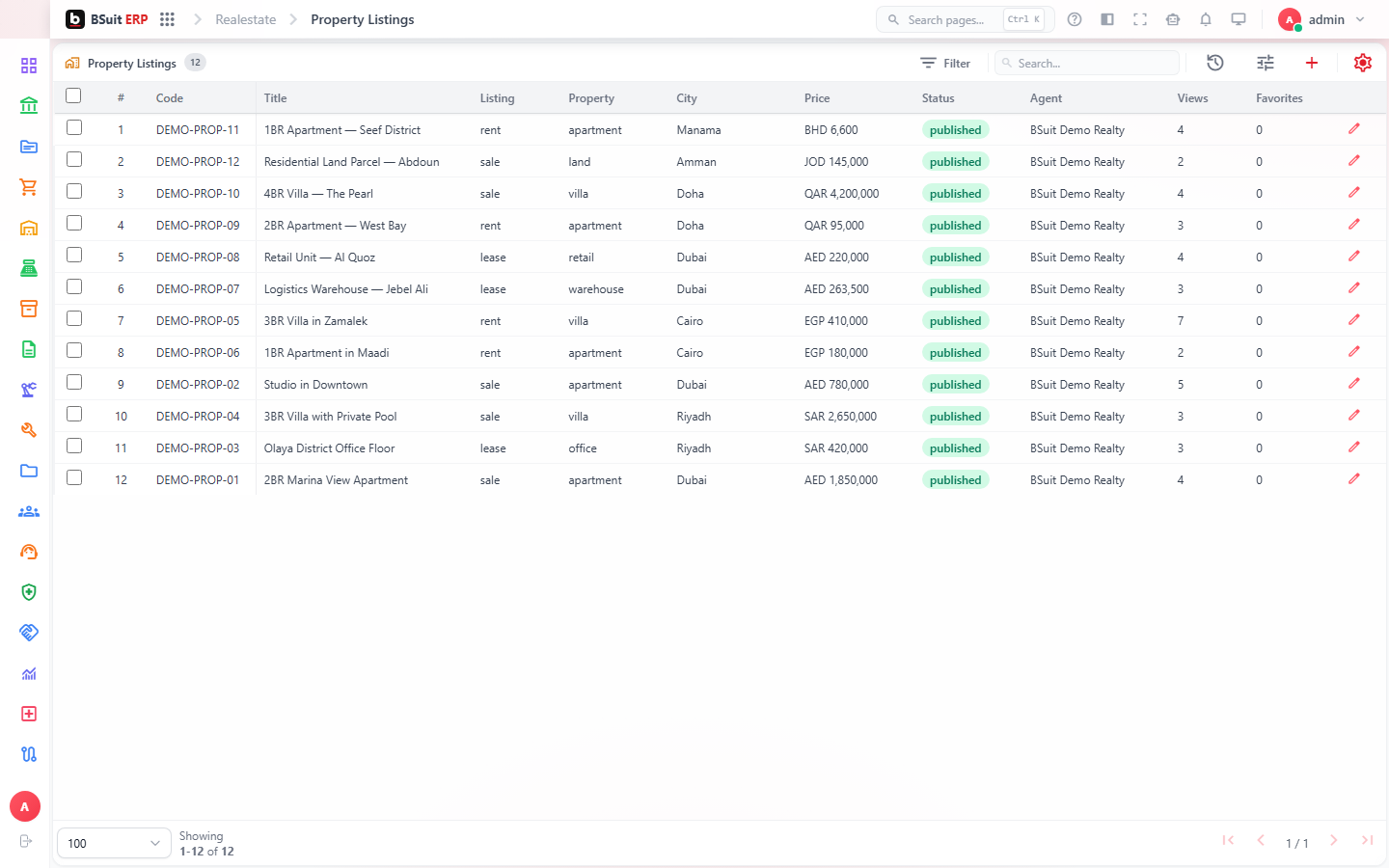This screenshot has height=868, width=1389.
Task: Click price 'JOD 145,000'
Action: [x=836, y=162]
